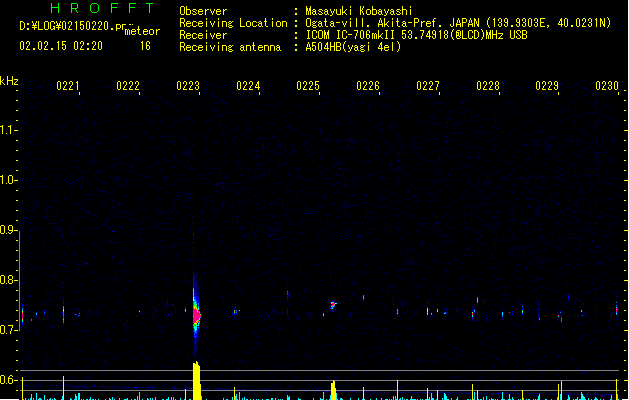Click time marker 0228

pyautogui.click(x=488, y=86)
